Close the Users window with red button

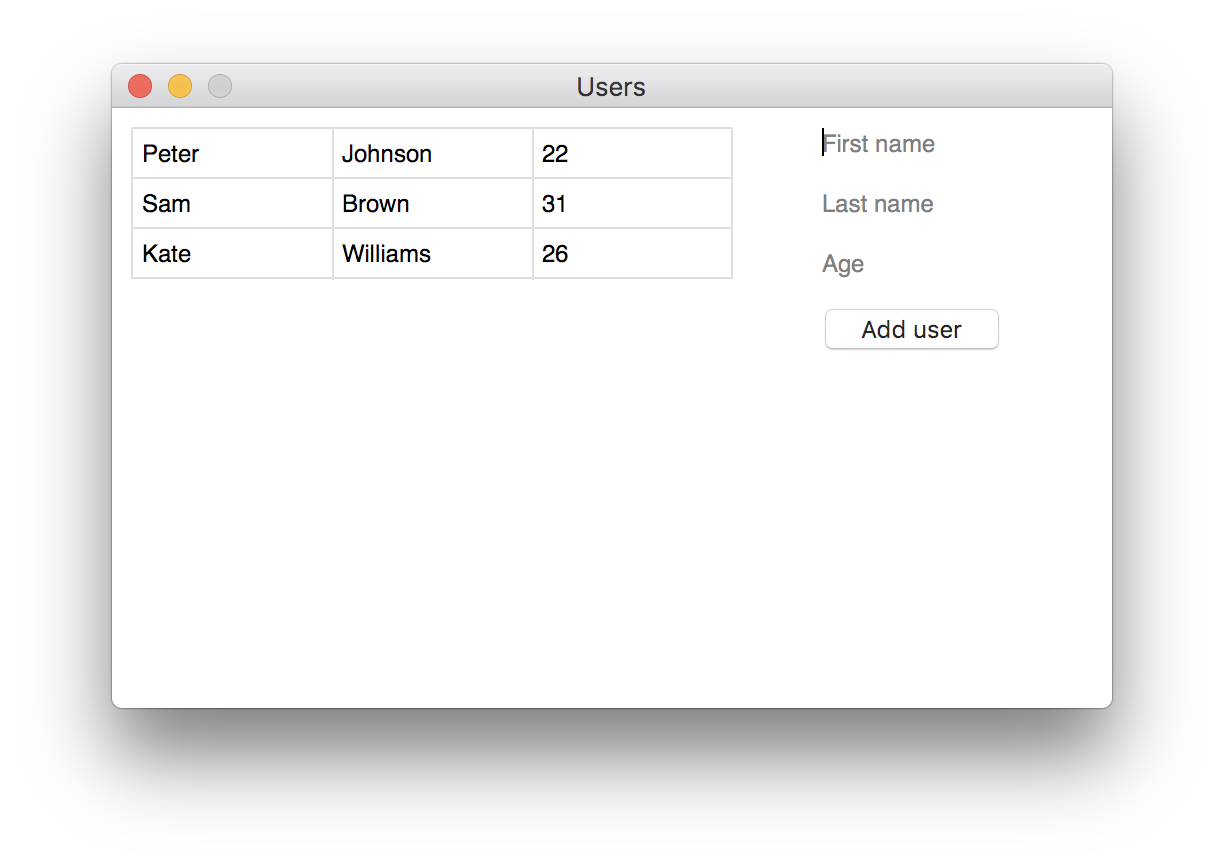point(140,87)
